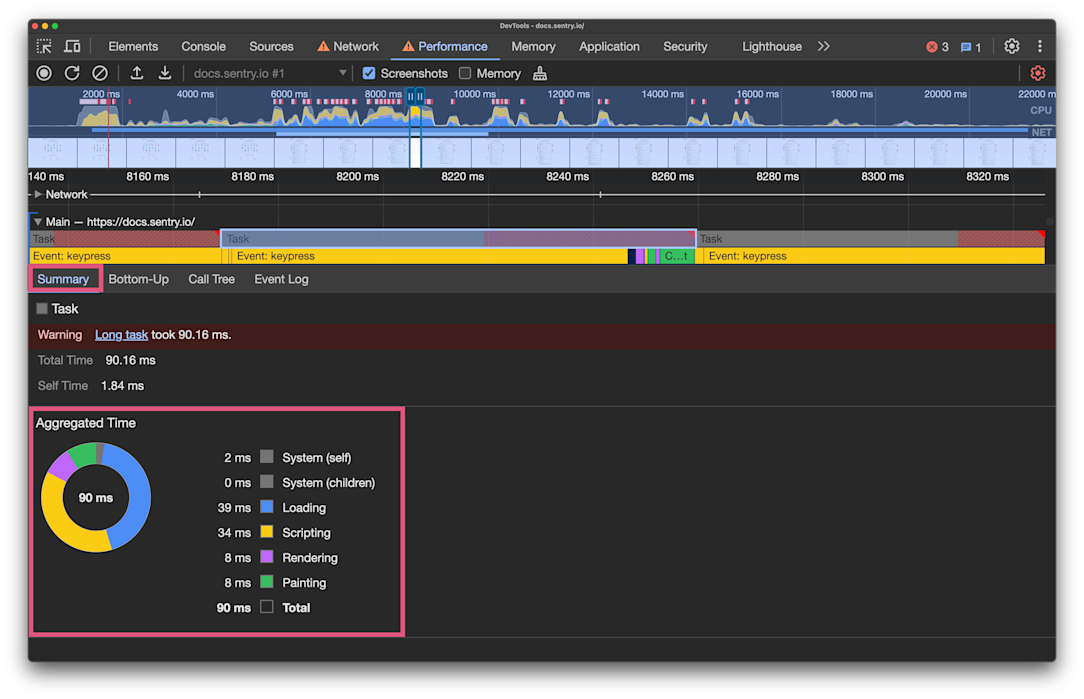Click the 90 ms donut chart center

point(95,498)
